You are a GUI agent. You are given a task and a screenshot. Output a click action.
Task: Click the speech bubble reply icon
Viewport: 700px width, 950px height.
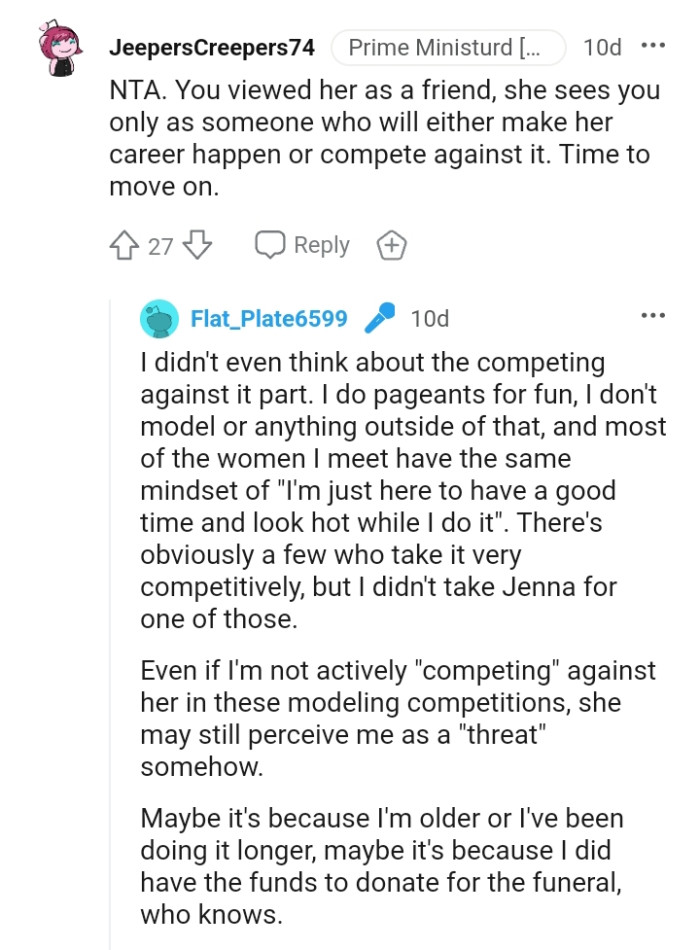click(270, 244)
